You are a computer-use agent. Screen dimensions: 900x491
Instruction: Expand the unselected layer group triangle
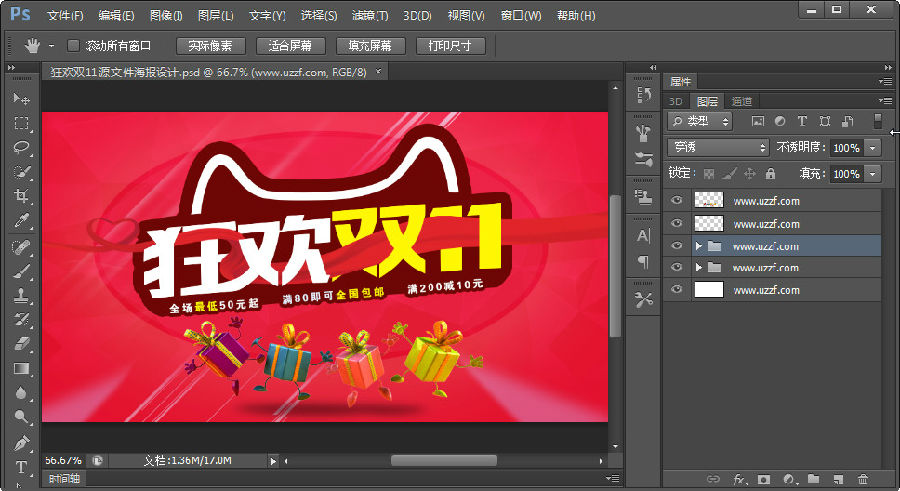pos(698,267)
